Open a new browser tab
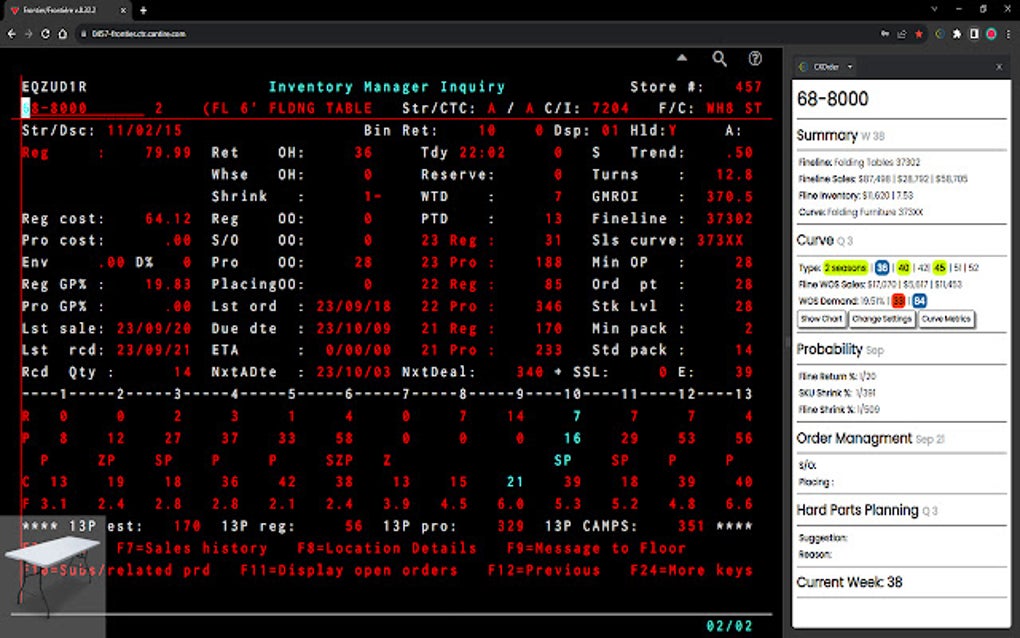The width and height of the screenshot is (1020, 638). pyautogui.click(x=143, y=10)
